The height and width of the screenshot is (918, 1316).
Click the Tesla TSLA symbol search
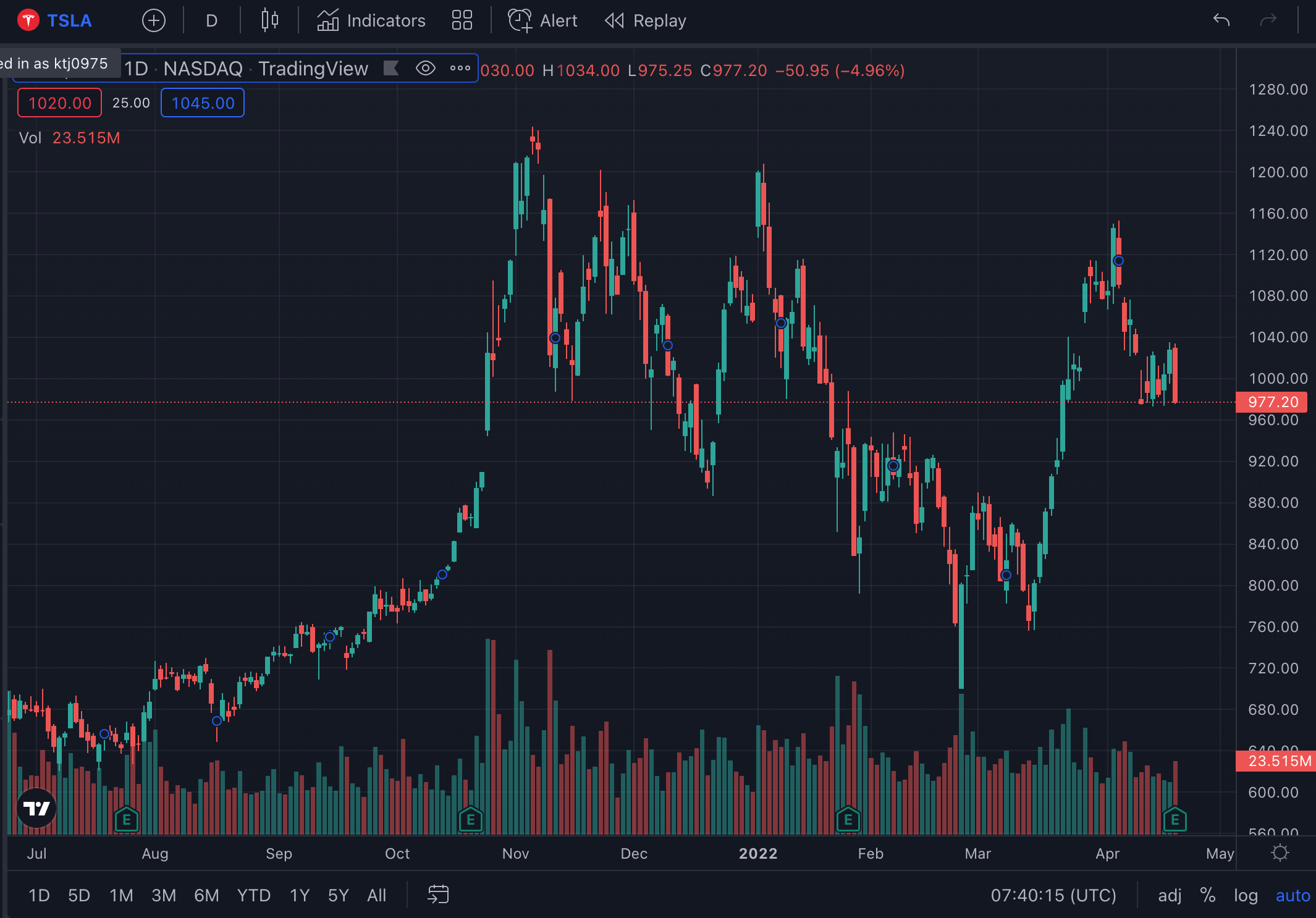[x=55, y=20]
